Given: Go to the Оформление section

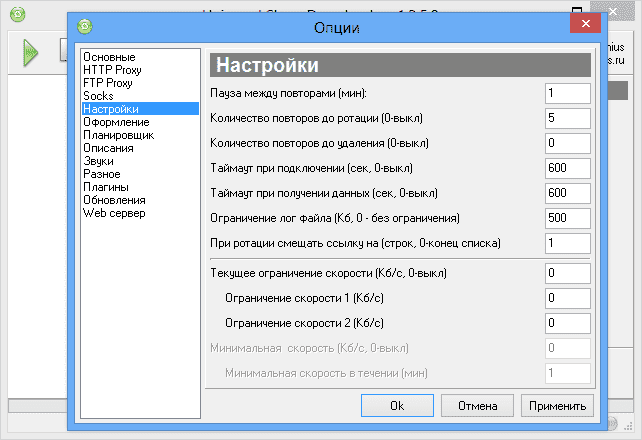Looking at the screenshot, I should point(116,122).
